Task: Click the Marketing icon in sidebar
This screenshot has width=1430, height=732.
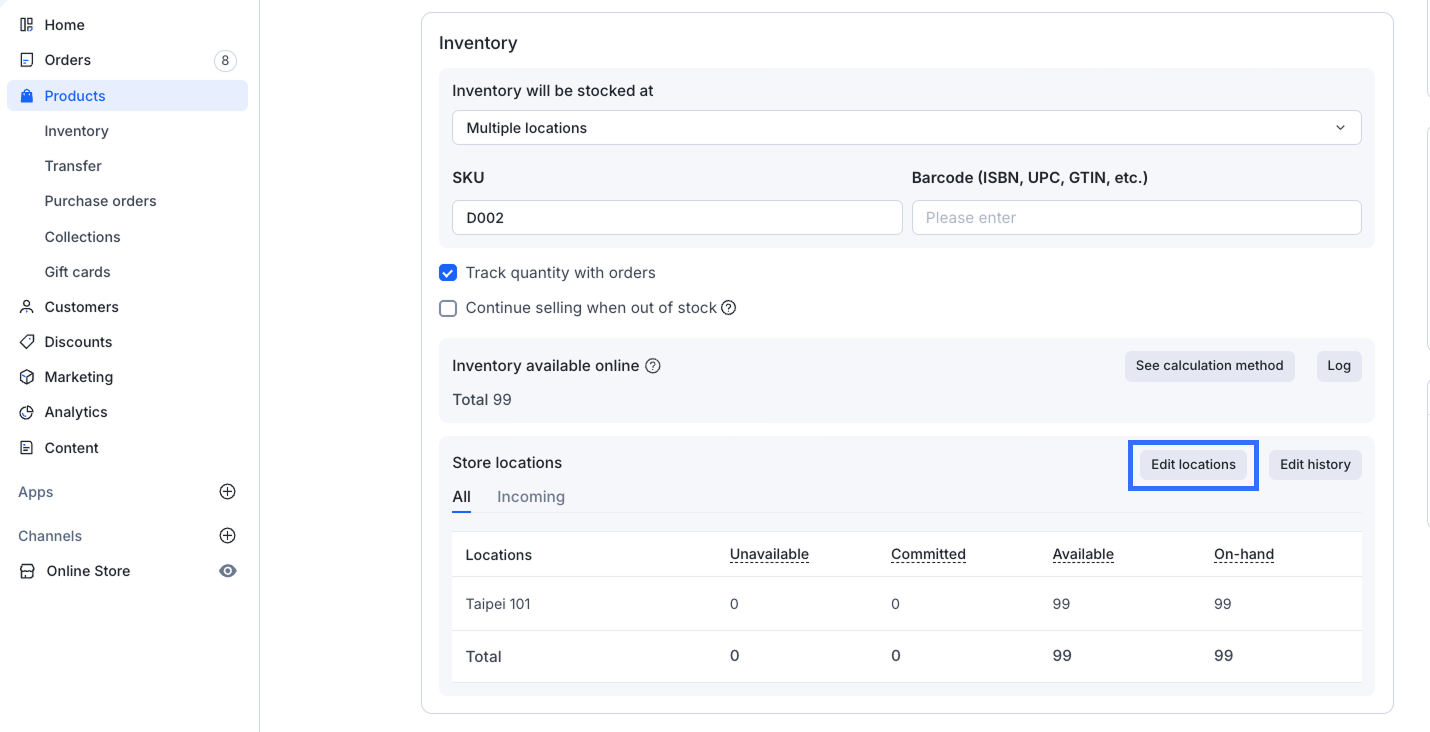Action: click(27, 377)
